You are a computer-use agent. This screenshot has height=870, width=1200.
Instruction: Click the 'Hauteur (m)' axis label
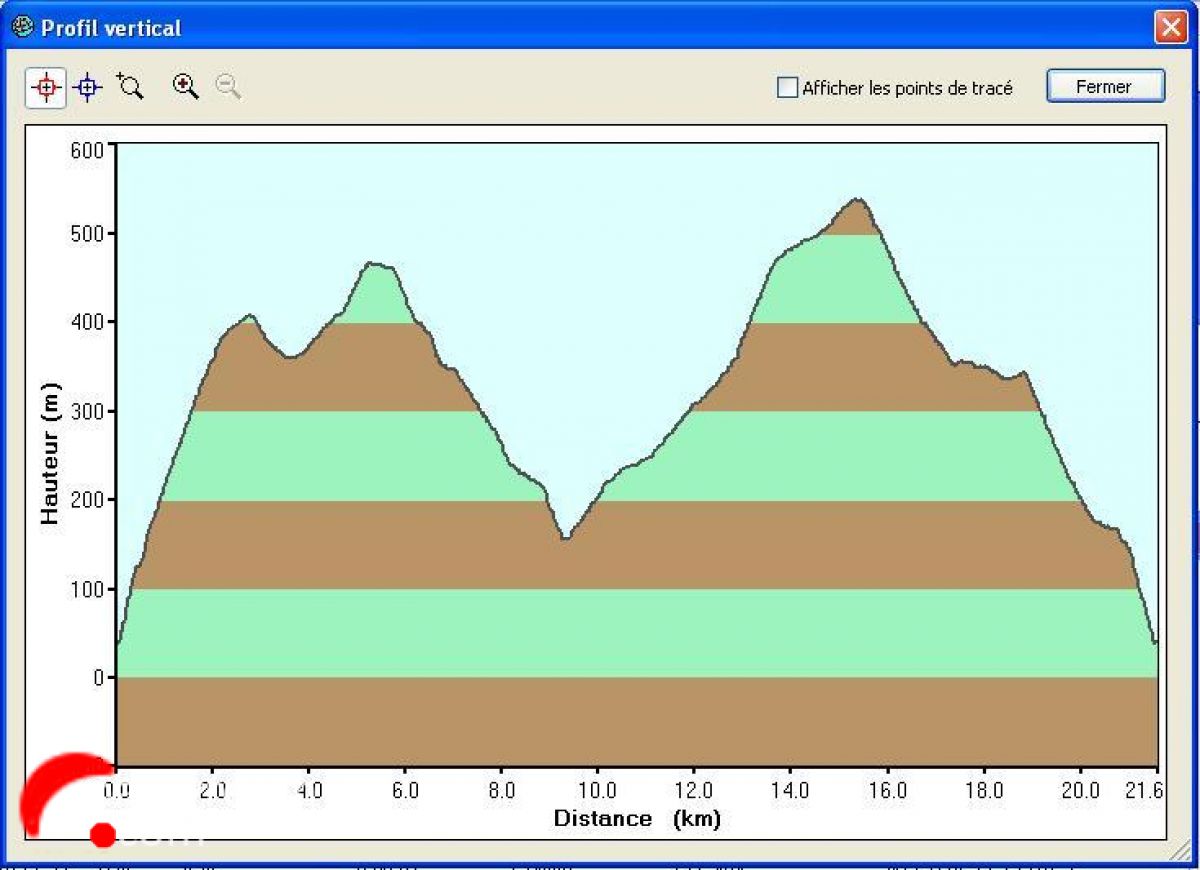coord(50,454)
